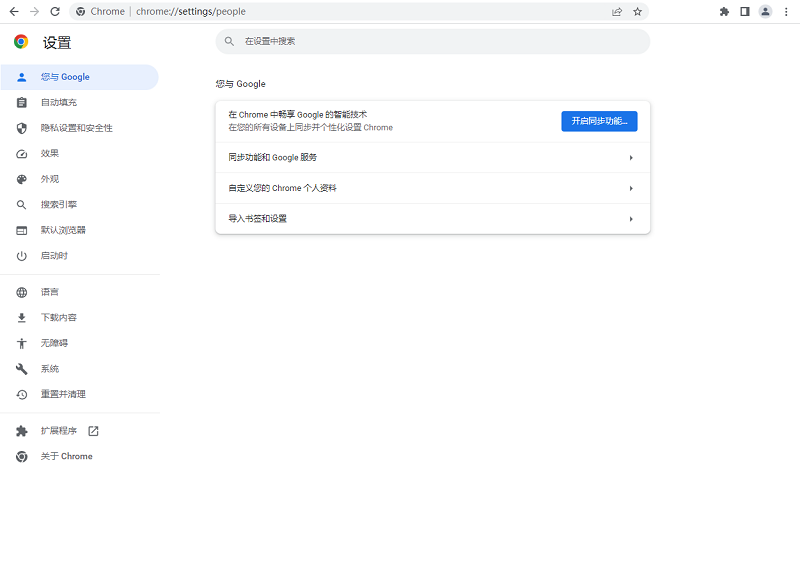Viewport: 800px width, 564px height.
Task: Open 关于 Chrome page
Action: click(x=66, y=456)
